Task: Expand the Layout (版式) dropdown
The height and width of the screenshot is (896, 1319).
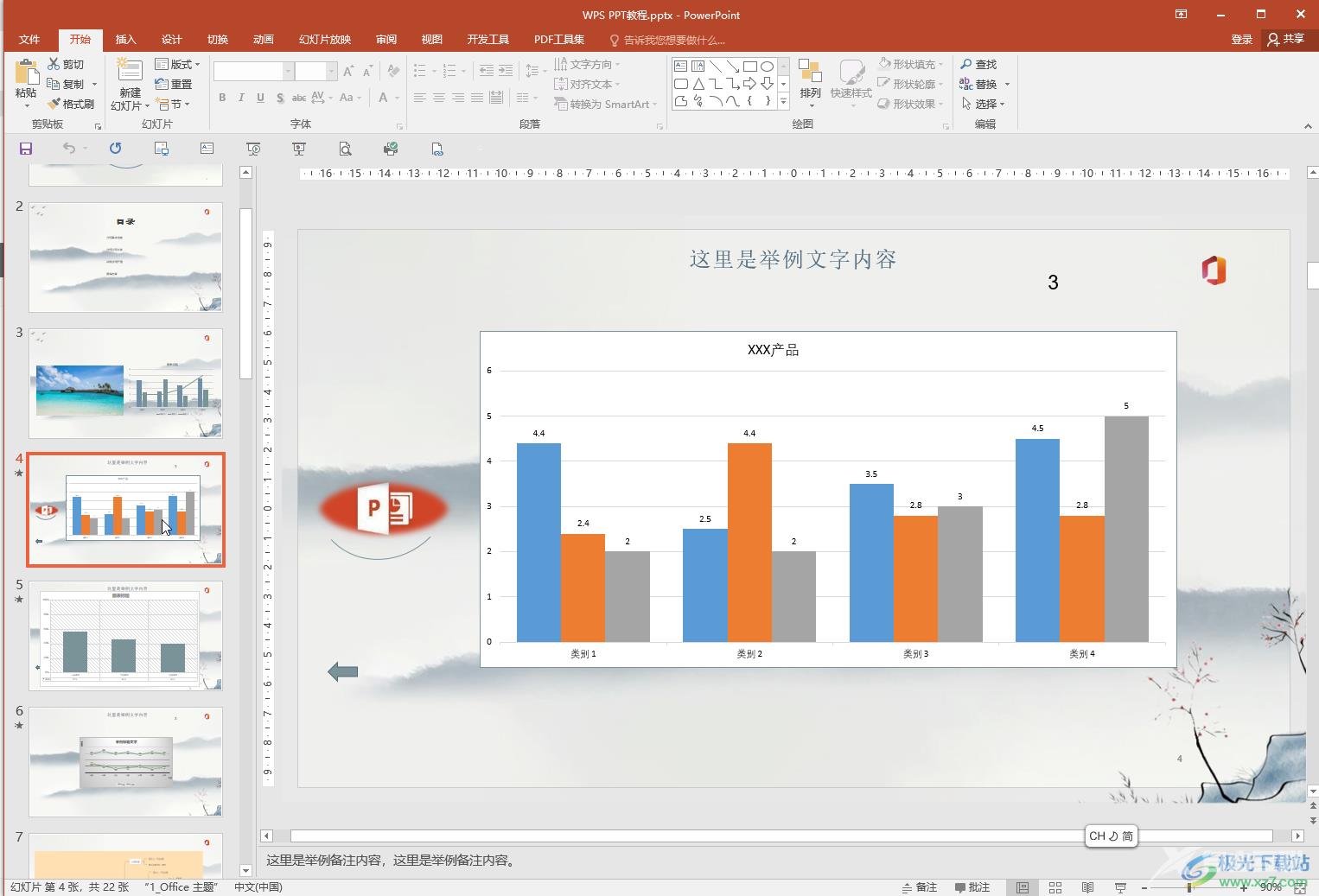Action: click(x=177, y=64)
